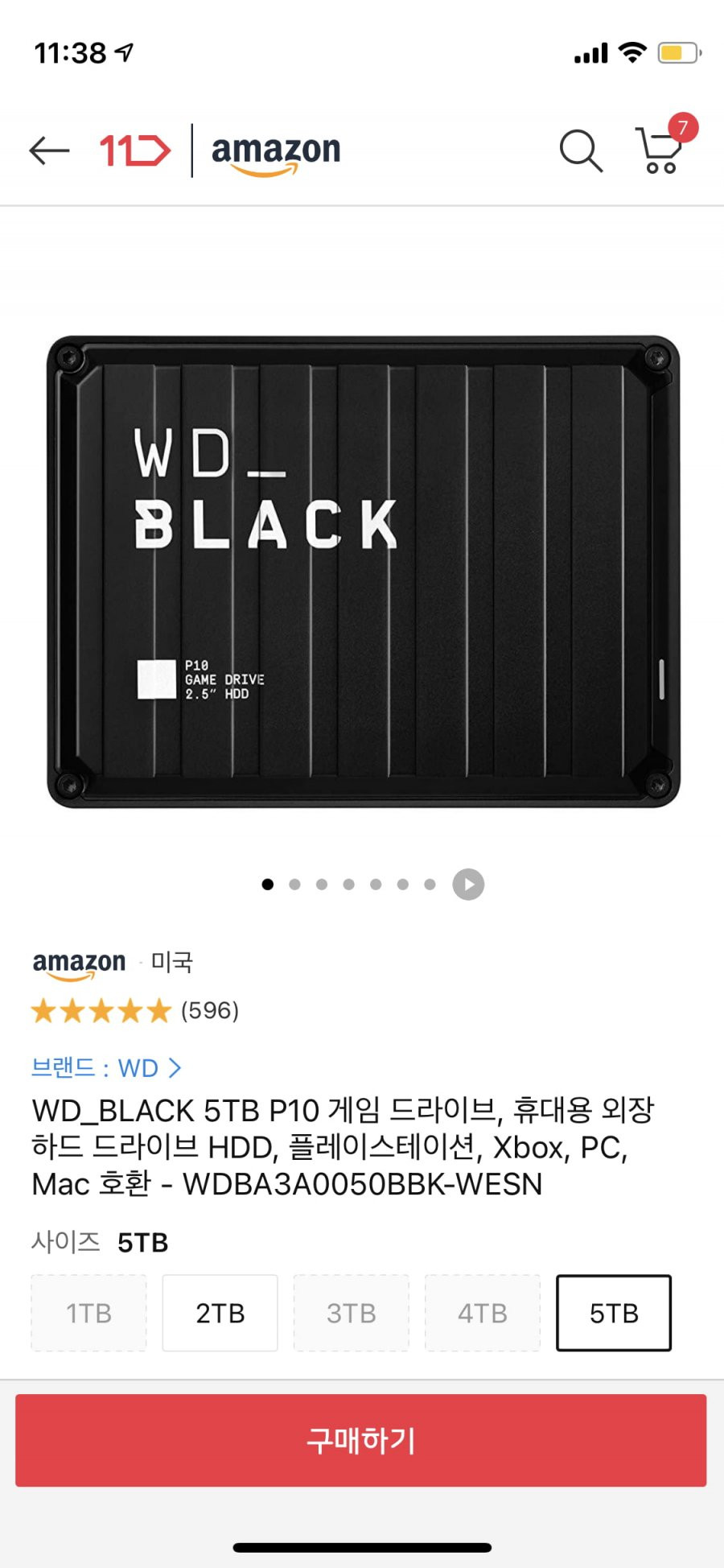Open the WD_BLACK product image
Image resolution: width=724 pixels, height=1568 pixels.
363,571
